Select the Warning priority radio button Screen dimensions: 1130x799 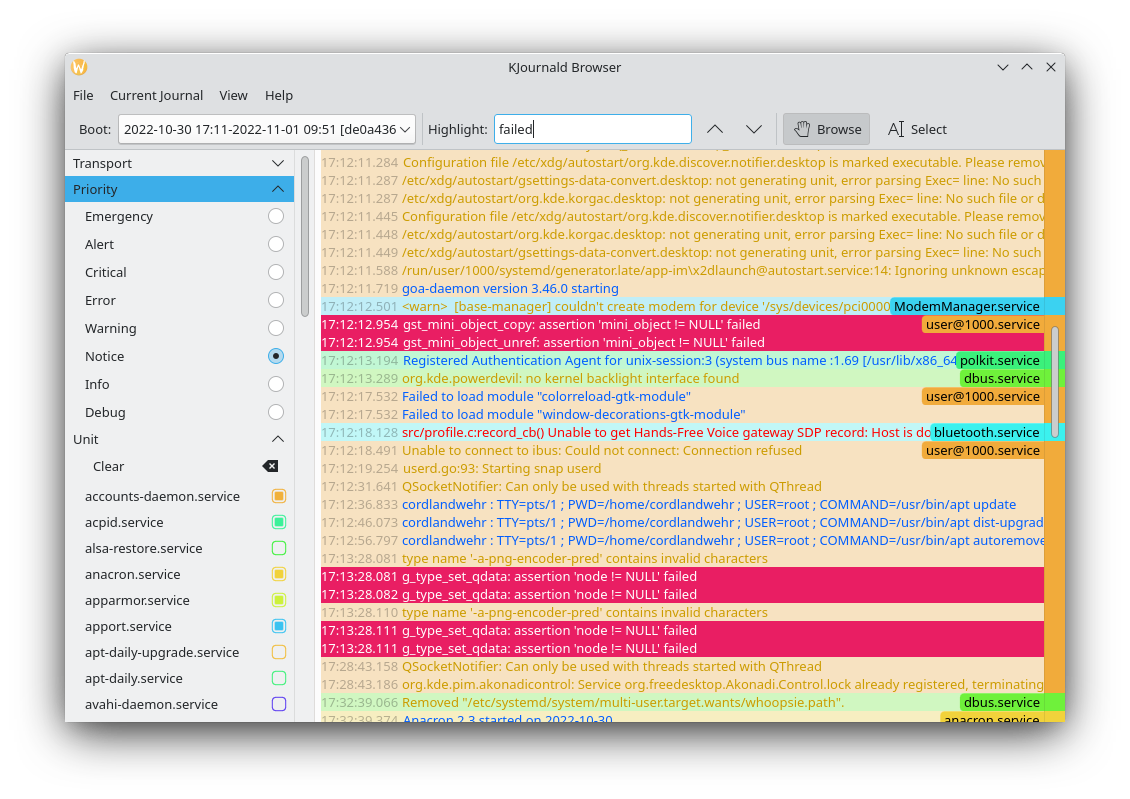tap(276, 328)
